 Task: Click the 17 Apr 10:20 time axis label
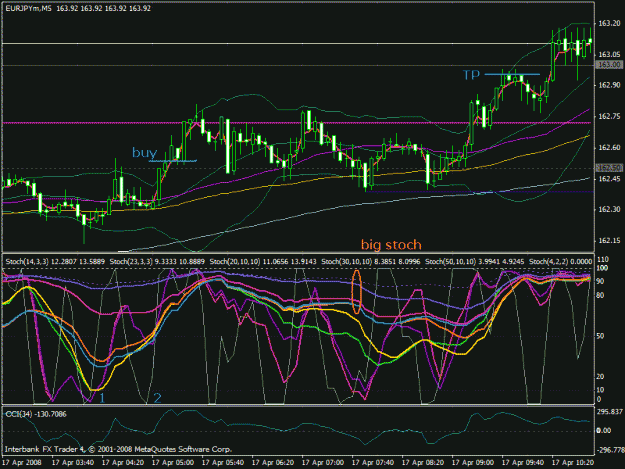[573, 463]
